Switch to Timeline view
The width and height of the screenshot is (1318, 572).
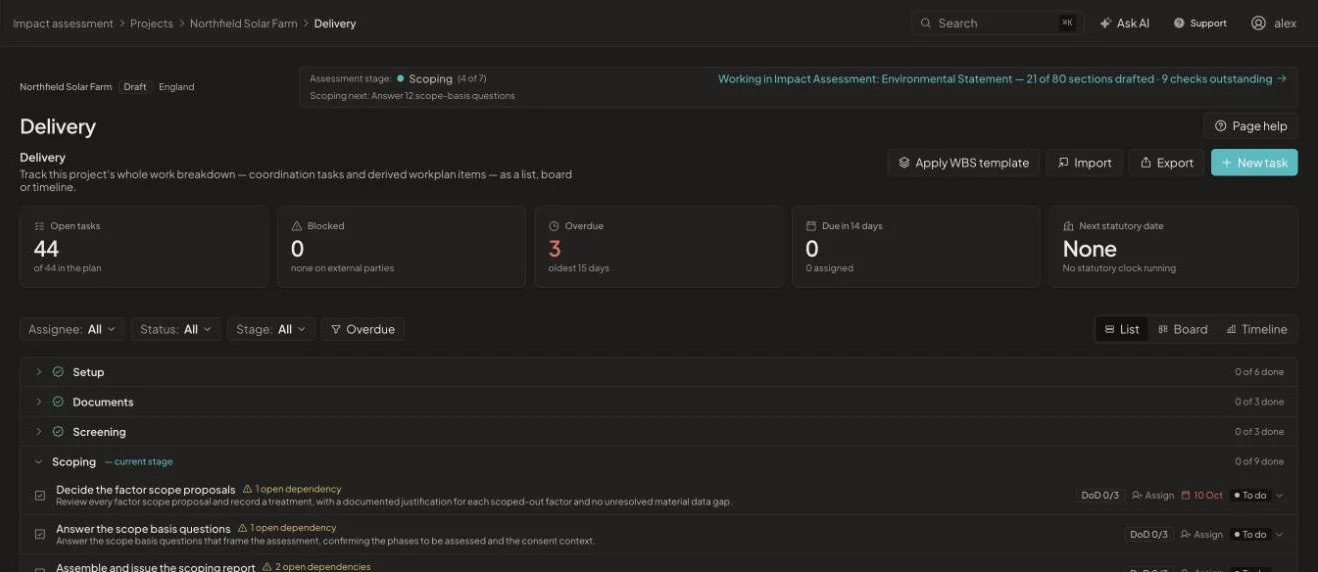(1256, 329)
